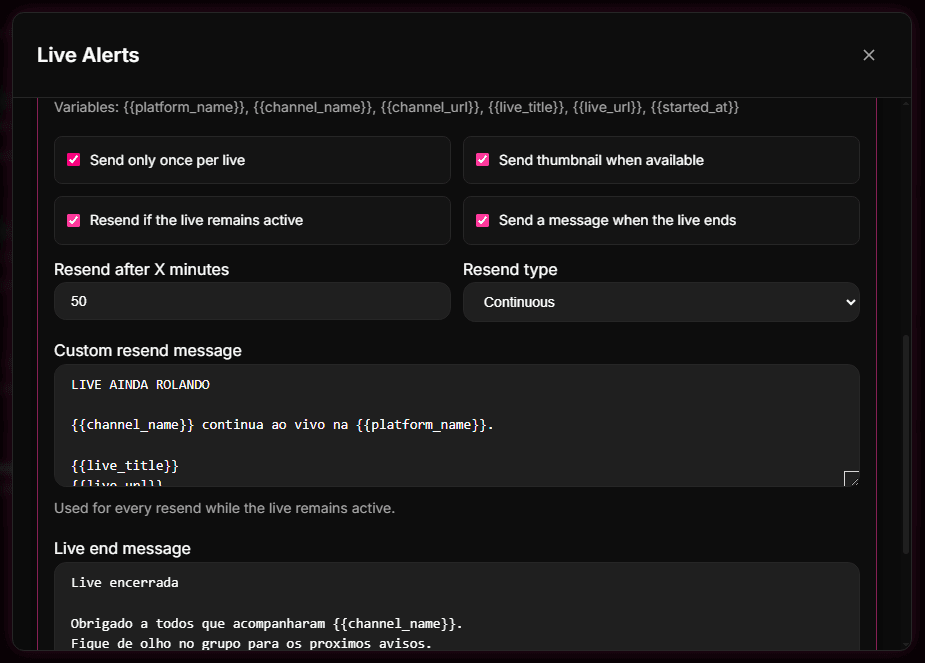Click the 'Send only once per live' label

tap(167, 160)
